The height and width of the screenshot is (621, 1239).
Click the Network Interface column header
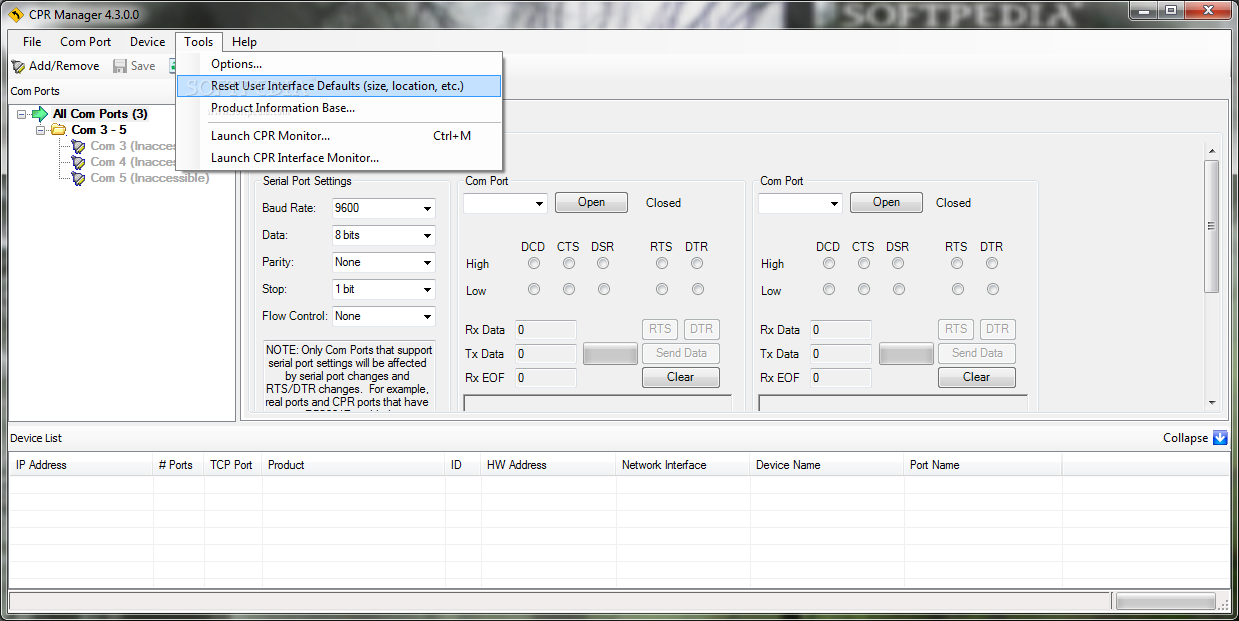pos(682,465)
